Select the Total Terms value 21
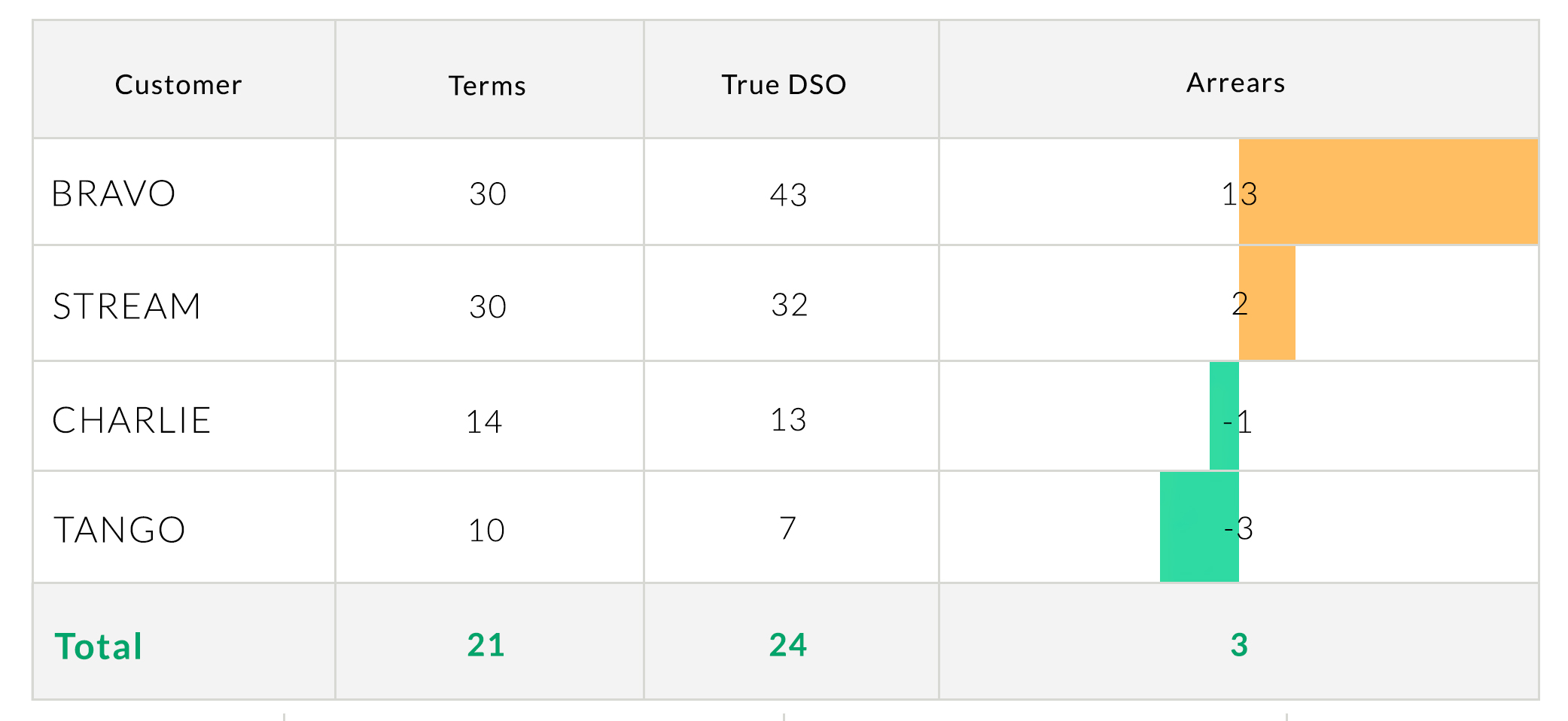The height and width of the screenshot is (721, 1568). 486,645
